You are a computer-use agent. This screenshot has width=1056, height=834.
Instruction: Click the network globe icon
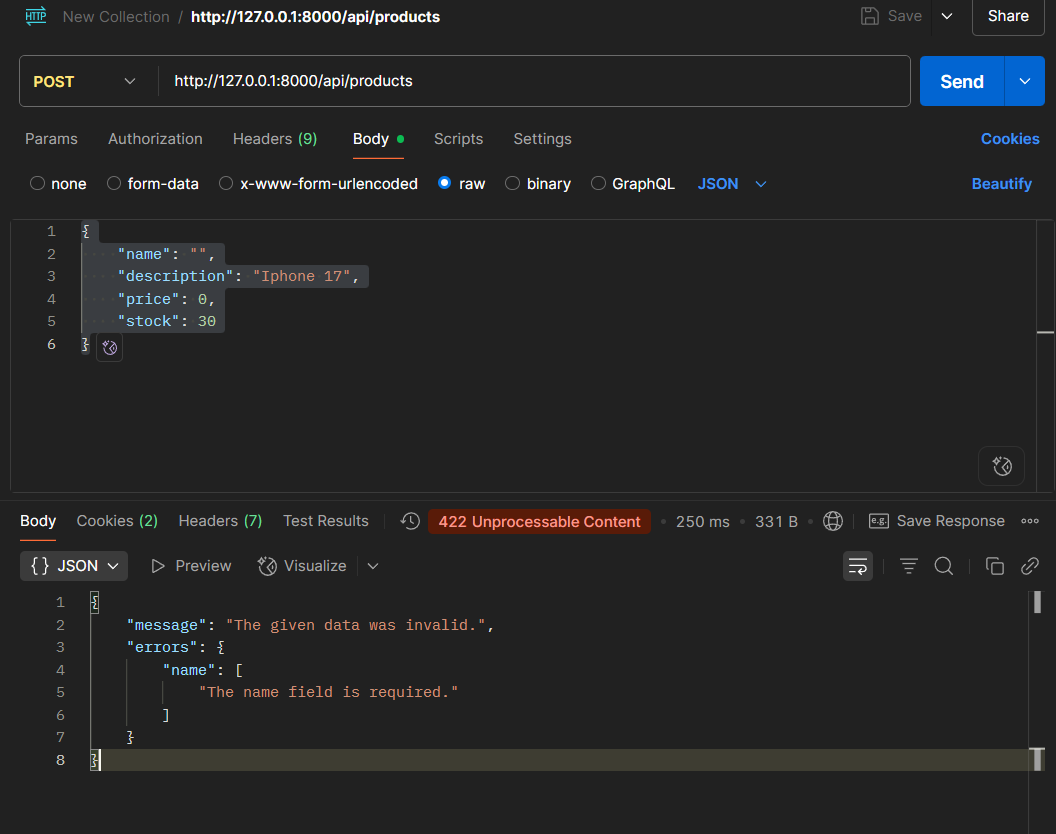tap(832, 521)
